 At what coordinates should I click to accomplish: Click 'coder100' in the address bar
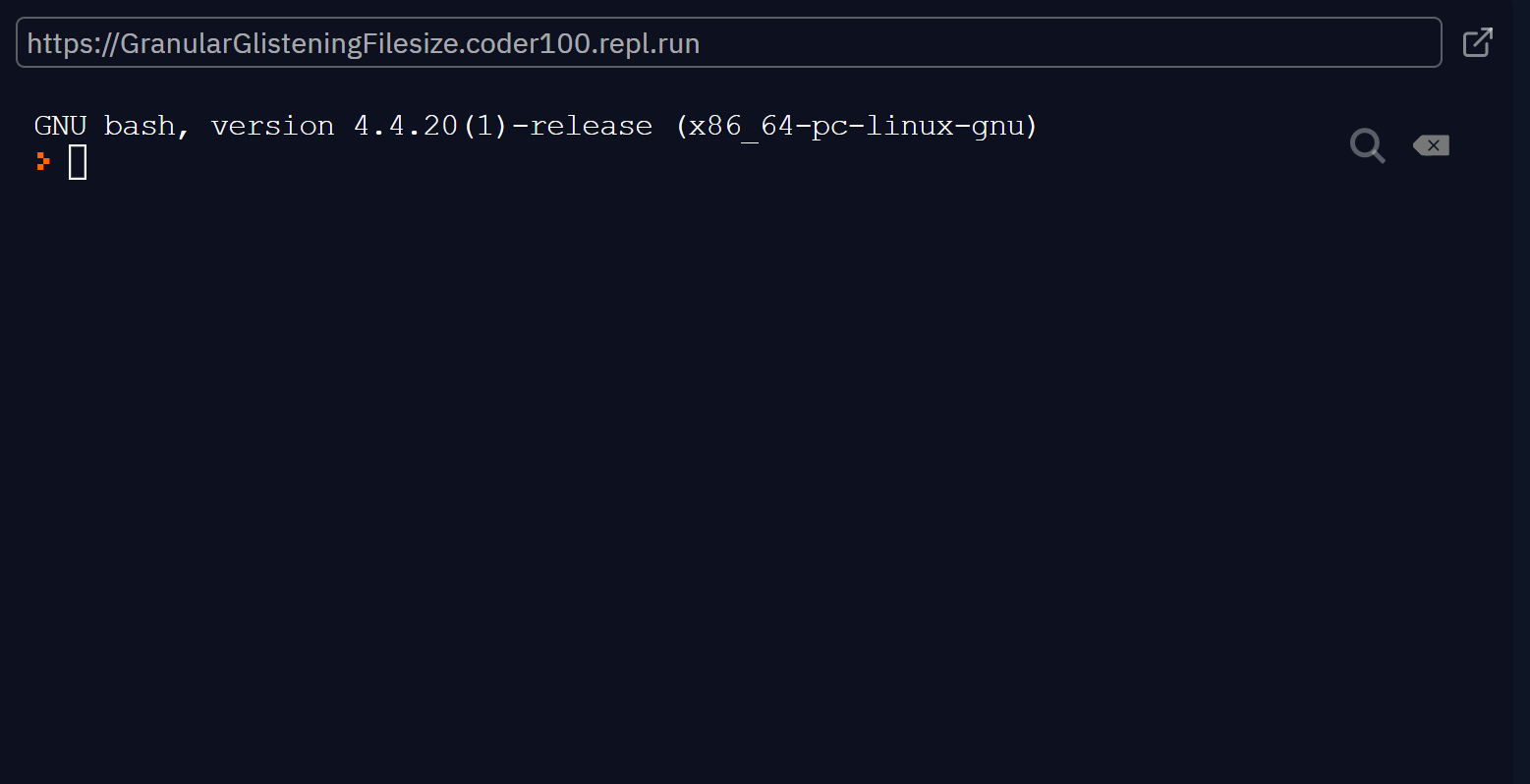(523, 43)
